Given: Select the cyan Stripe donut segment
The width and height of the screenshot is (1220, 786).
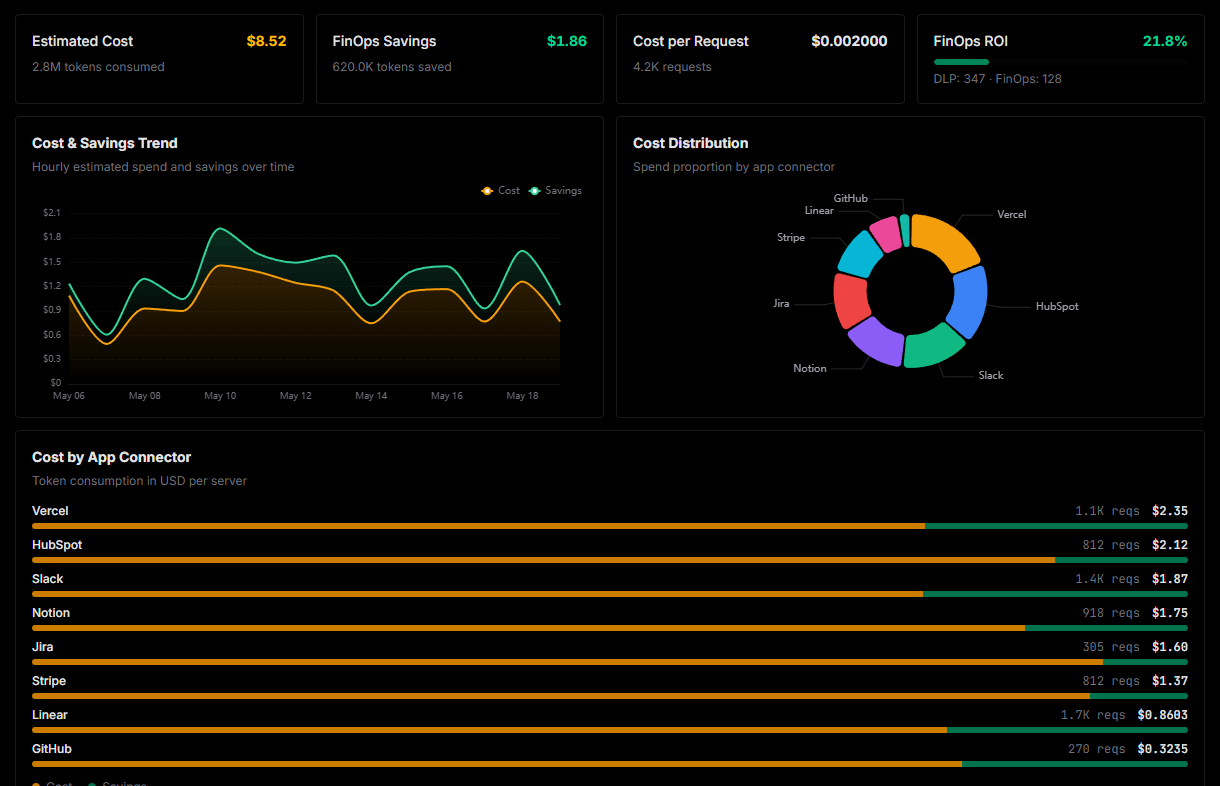Looking at the screenshot, I should pos(860,254).
